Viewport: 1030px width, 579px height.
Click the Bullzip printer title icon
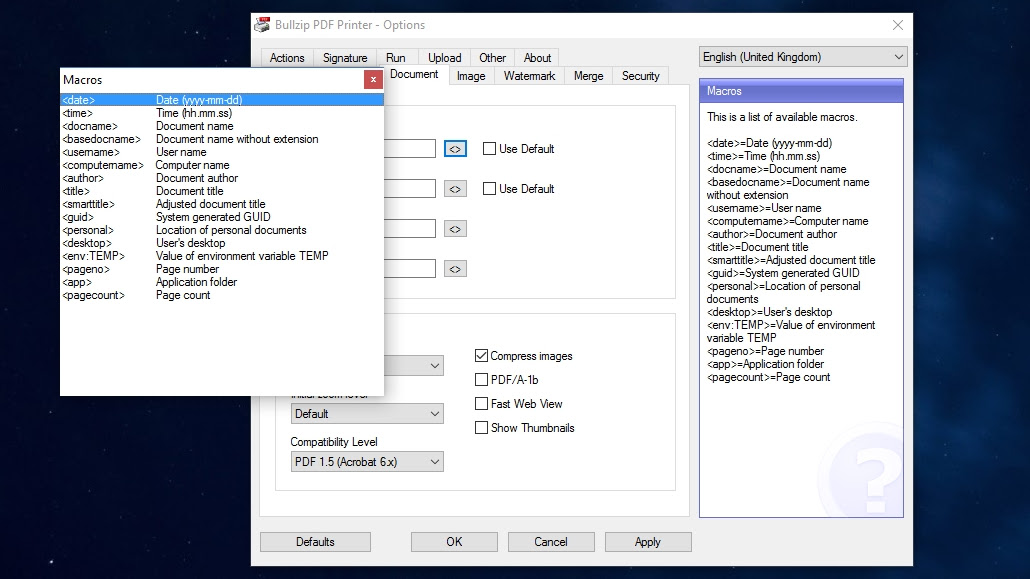click(262, 25)
